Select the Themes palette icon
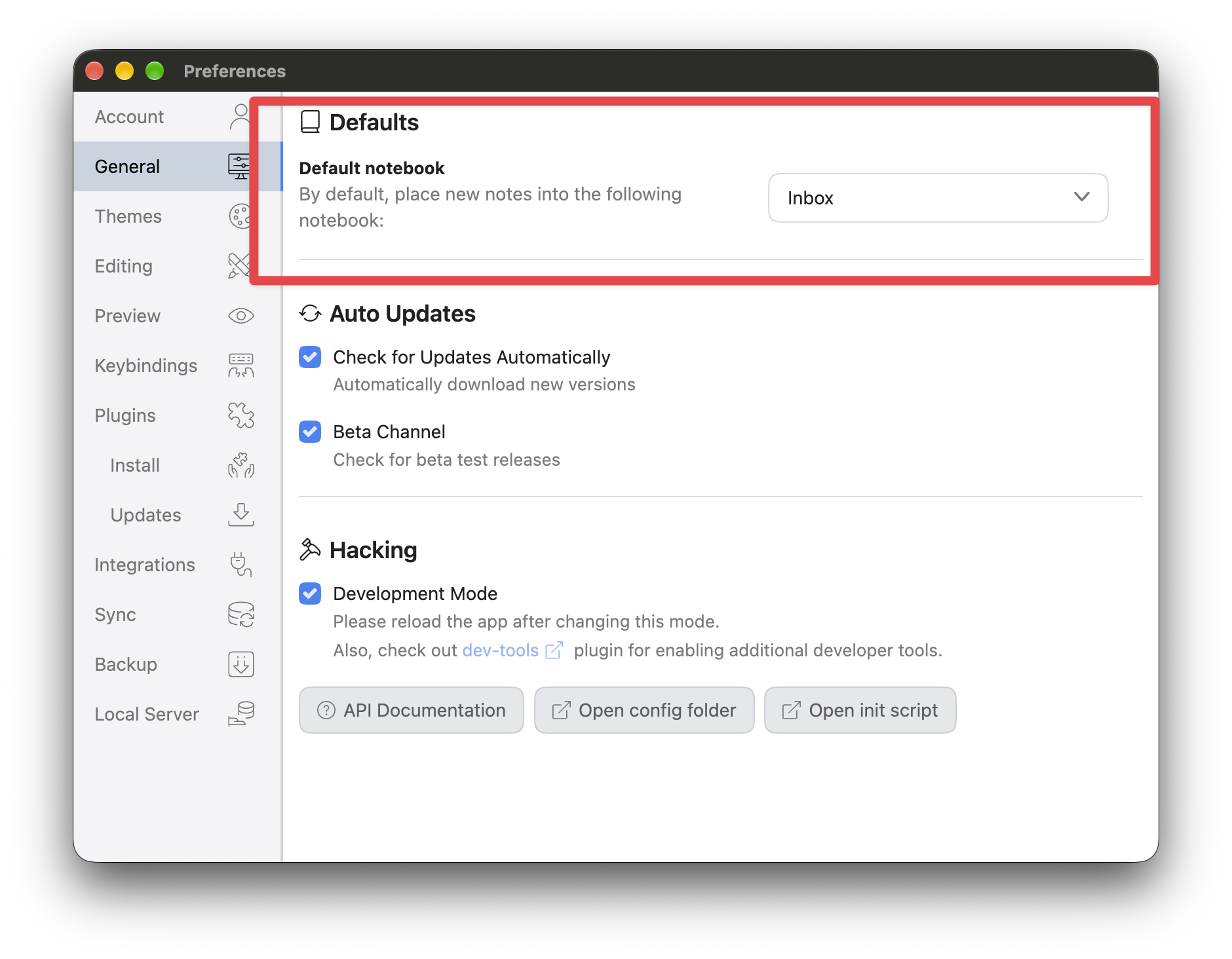Screen dimensions: 1232x959 [x=240, y=216]
